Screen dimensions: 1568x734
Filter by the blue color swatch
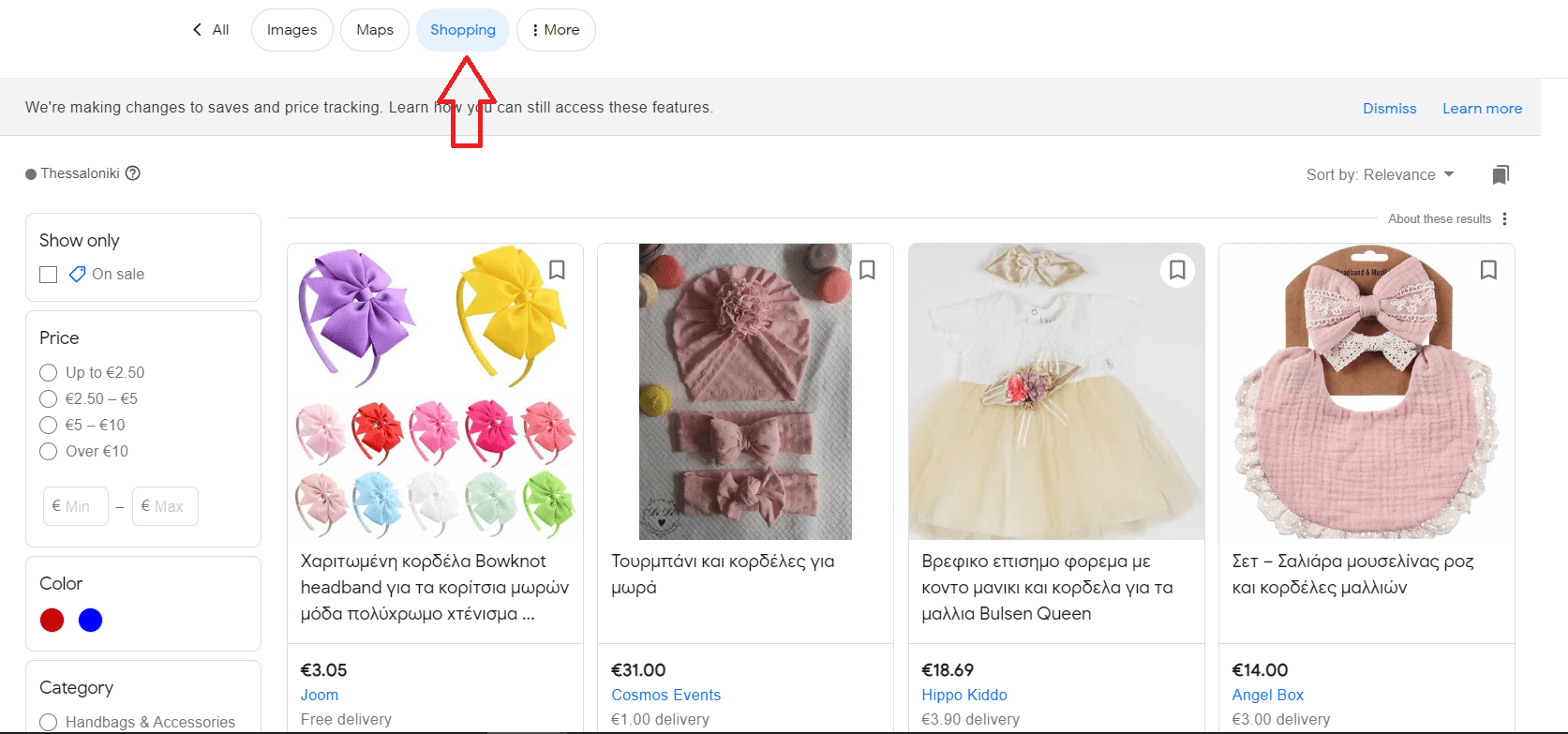pos(90,620)
